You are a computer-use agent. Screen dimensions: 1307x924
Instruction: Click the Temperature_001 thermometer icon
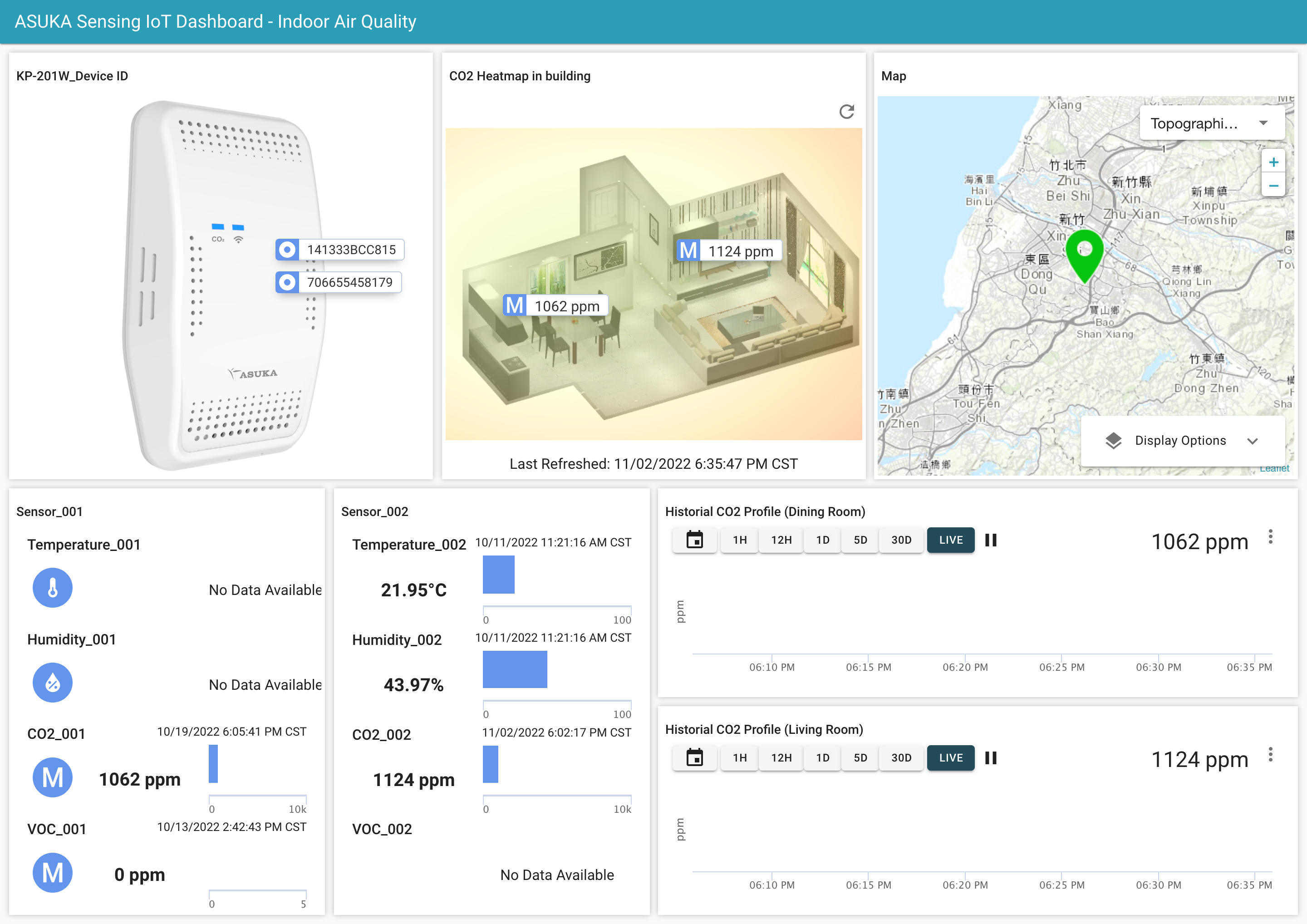pyautogui.click(x=52, y=588)
